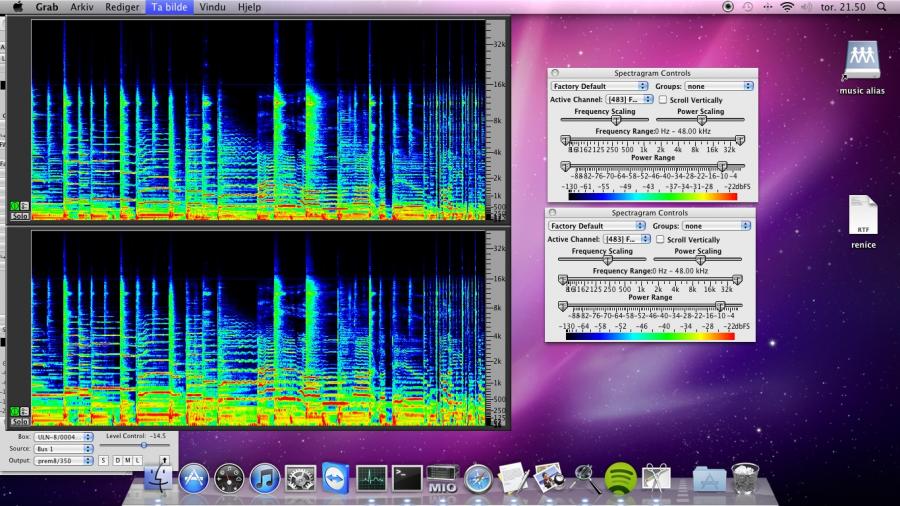Open the MIO Console dock icon
Image resolution: width=900 pixels, height=506 pixels.
[441, 478]
